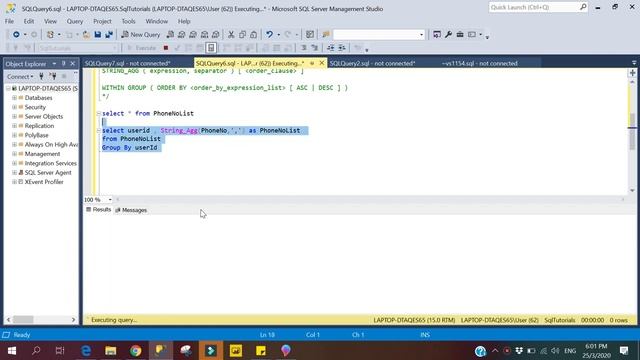Click Uncomment selected lines icon
The width and height of the screenshot is (640, 360).
315,48
